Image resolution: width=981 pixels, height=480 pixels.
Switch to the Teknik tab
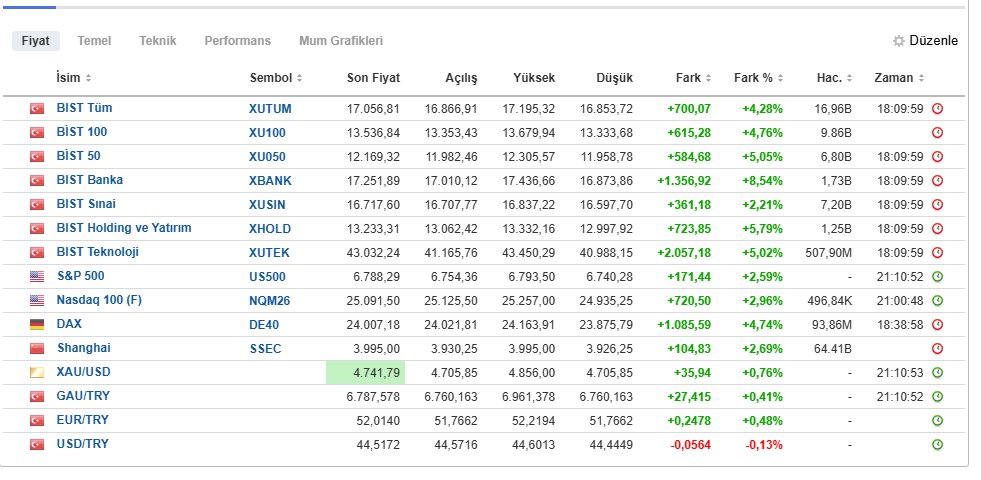pos(158,41)
